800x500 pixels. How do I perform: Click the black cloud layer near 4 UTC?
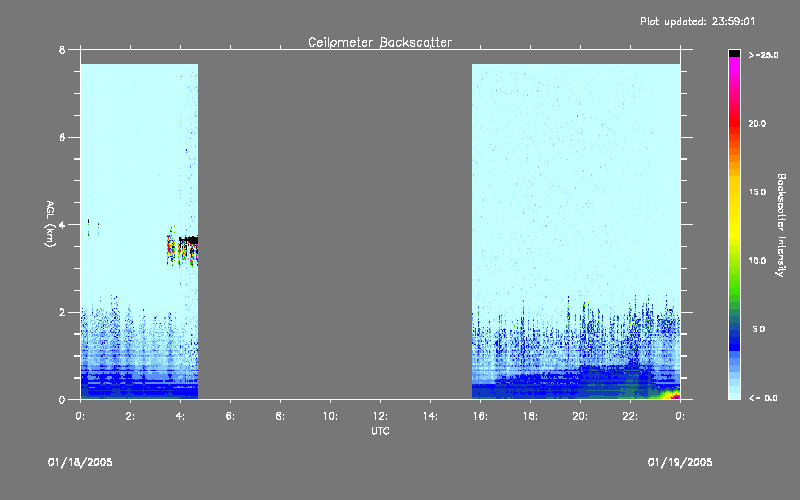pos(188,240)
